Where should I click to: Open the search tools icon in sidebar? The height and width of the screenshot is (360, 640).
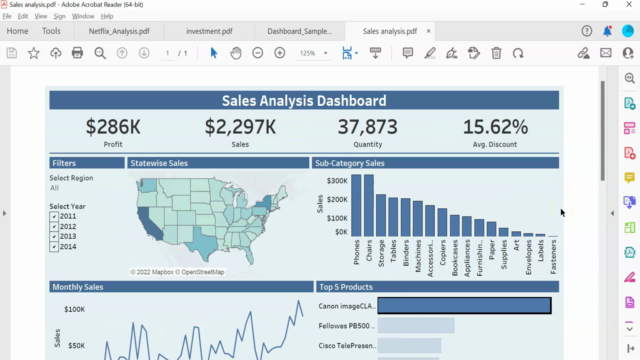tap(629, 78)
